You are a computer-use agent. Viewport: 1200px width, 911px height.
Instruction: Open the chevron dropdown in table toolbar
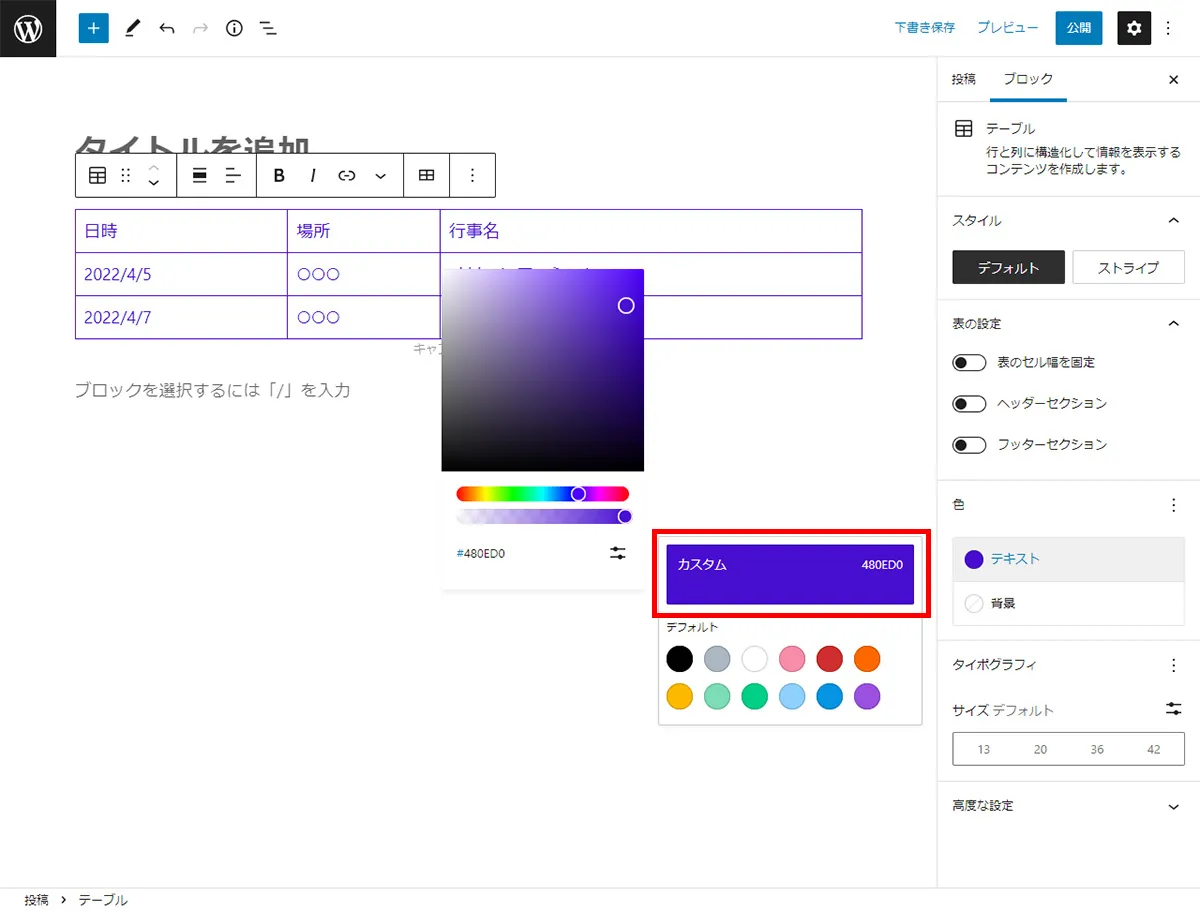[380, 175]
